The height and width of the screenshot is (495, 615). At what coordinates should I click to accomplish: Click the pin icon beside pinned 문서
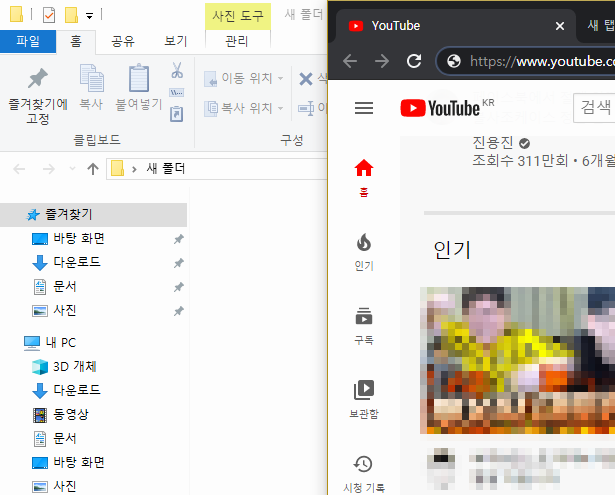(179, 287)
